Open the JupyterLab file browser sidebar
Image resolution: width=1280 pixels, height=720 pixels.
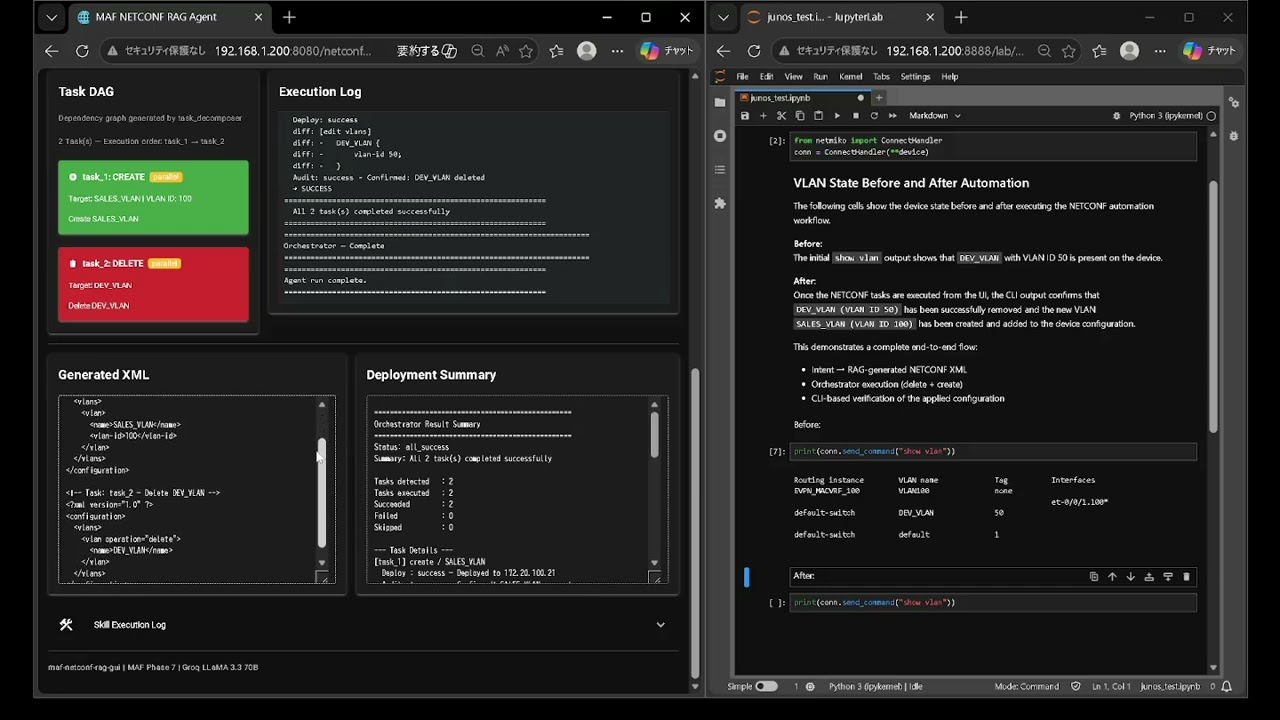coord(720,102)
